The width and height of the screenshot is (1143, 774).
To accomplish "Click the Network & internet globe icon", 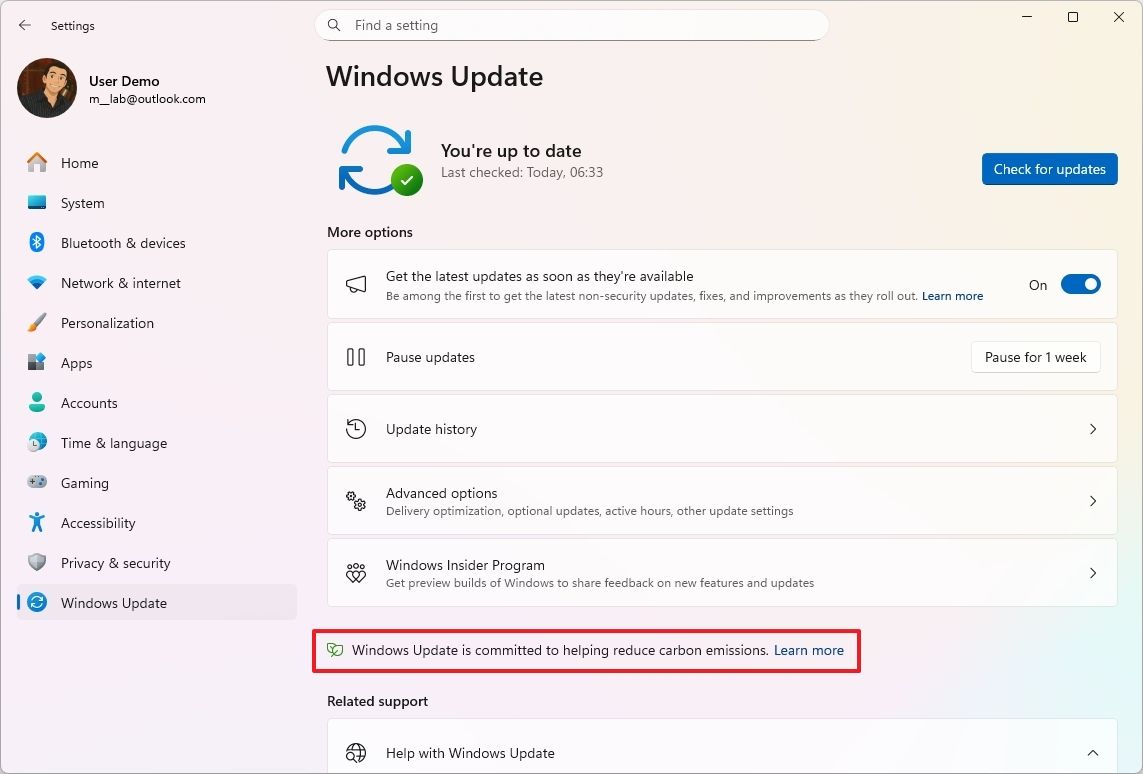I will (x=38, y=283).
